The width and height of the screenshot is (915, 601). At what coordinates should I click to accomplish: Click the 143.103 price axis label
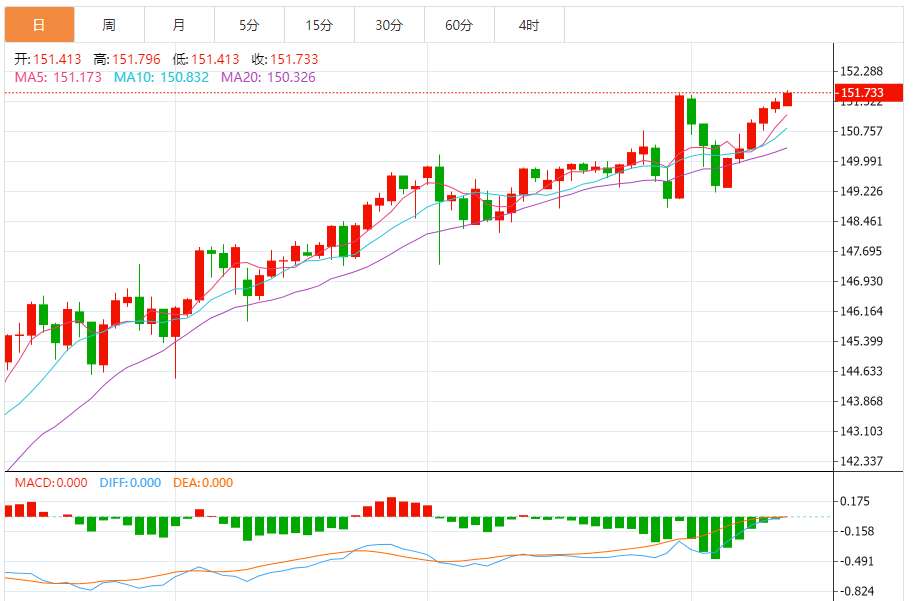(861, 431)
